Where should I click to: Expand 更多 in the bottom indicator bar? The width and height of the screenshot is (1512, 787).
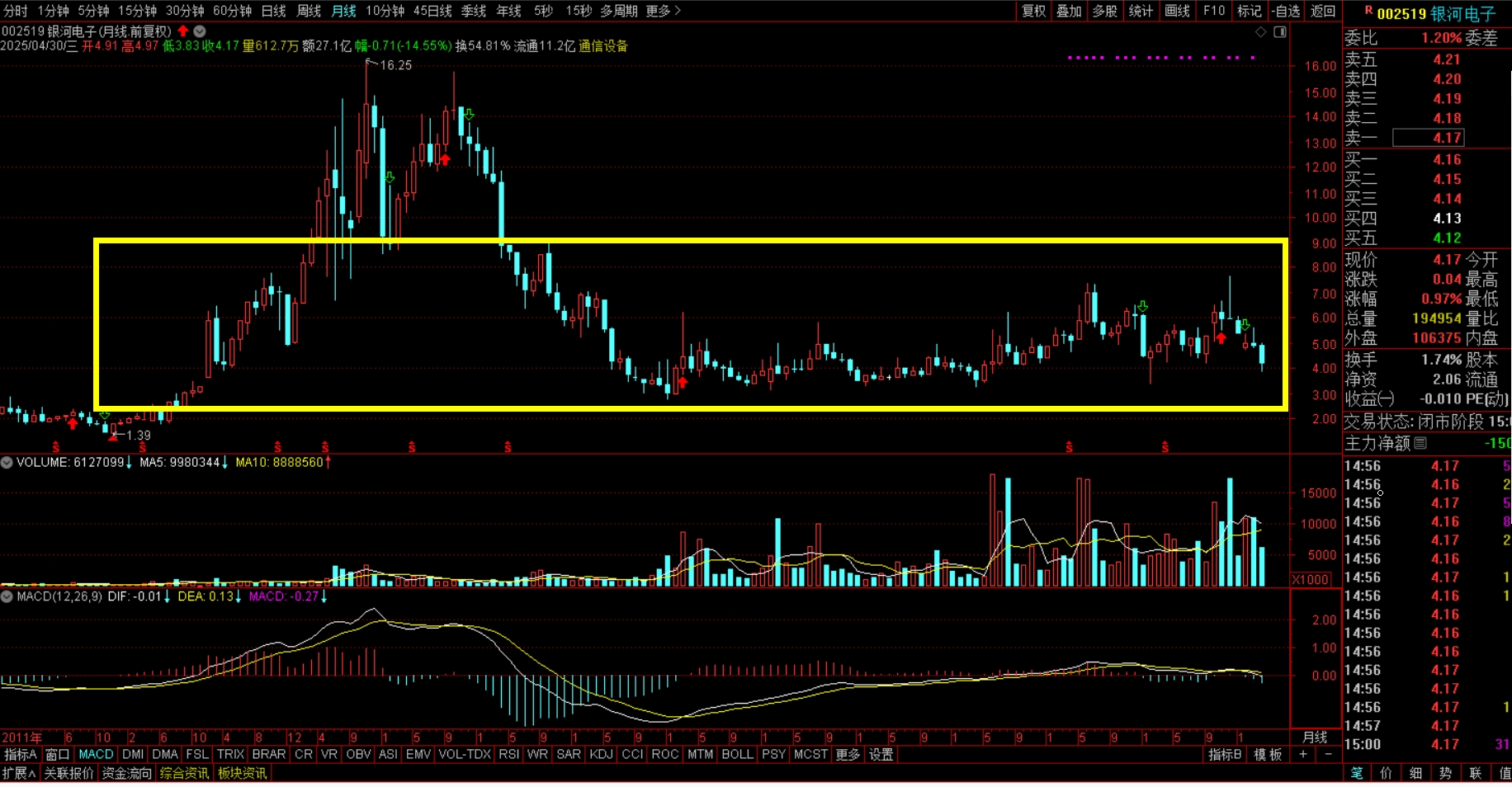click(x=848, y=755)
